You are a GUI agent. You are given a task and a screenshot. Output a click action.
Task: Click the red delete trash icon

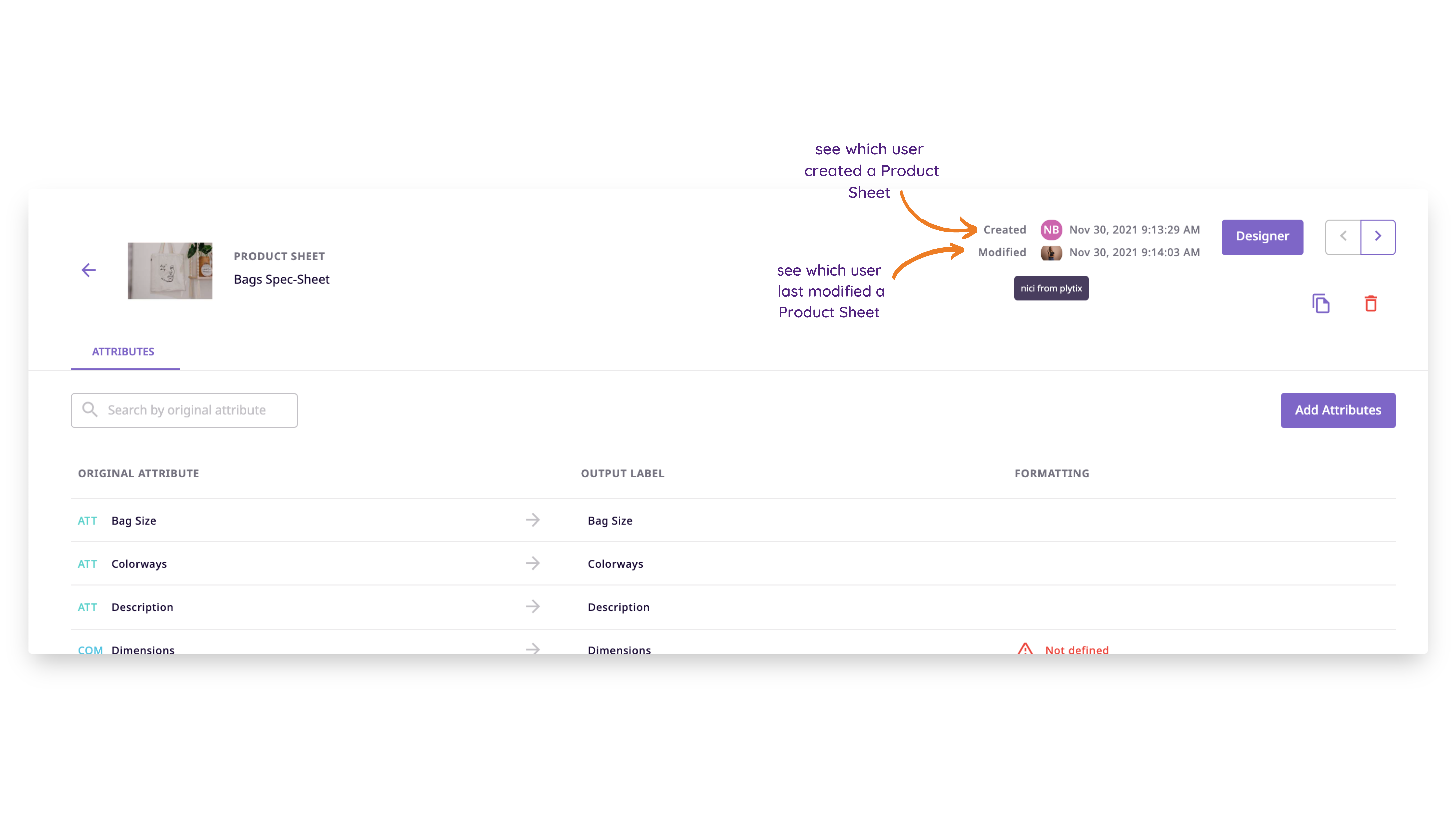1371,304
